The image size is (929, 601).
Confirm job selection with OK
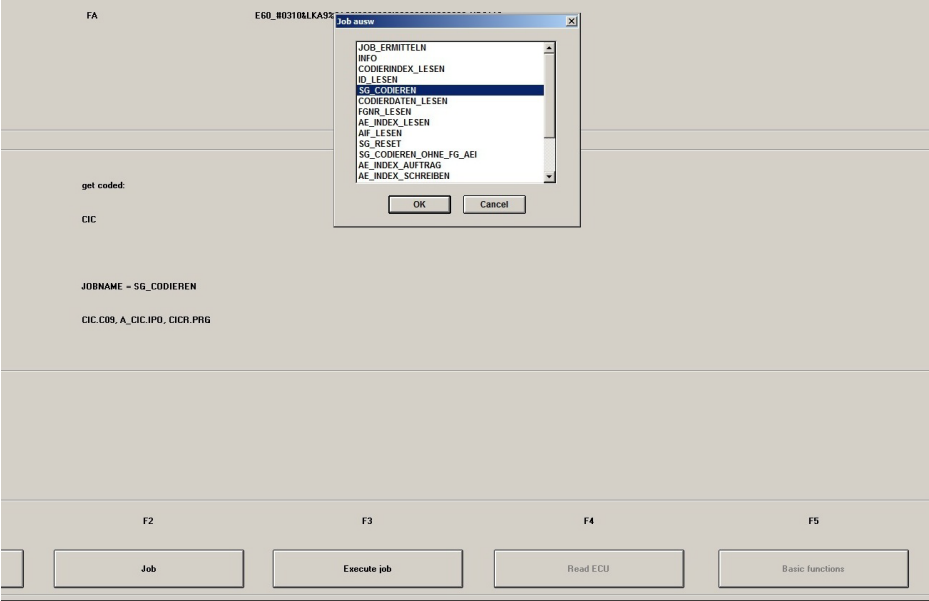click(x=419, y=202)
